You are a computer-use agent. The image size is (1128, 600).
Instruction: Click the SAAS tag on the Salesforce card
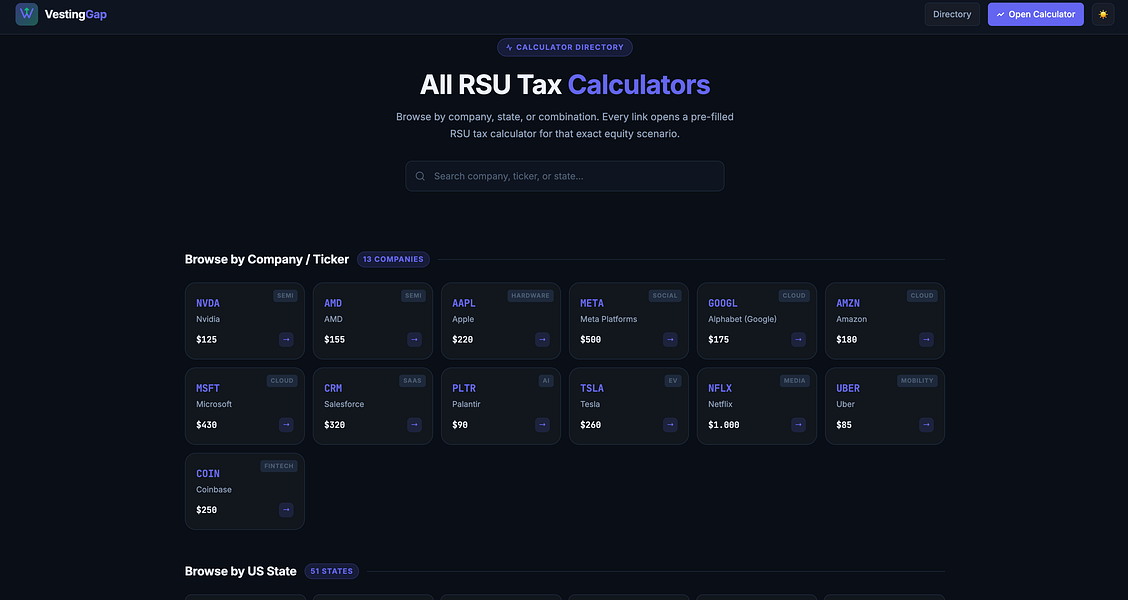pyautogui.click(x=413, y=381)
